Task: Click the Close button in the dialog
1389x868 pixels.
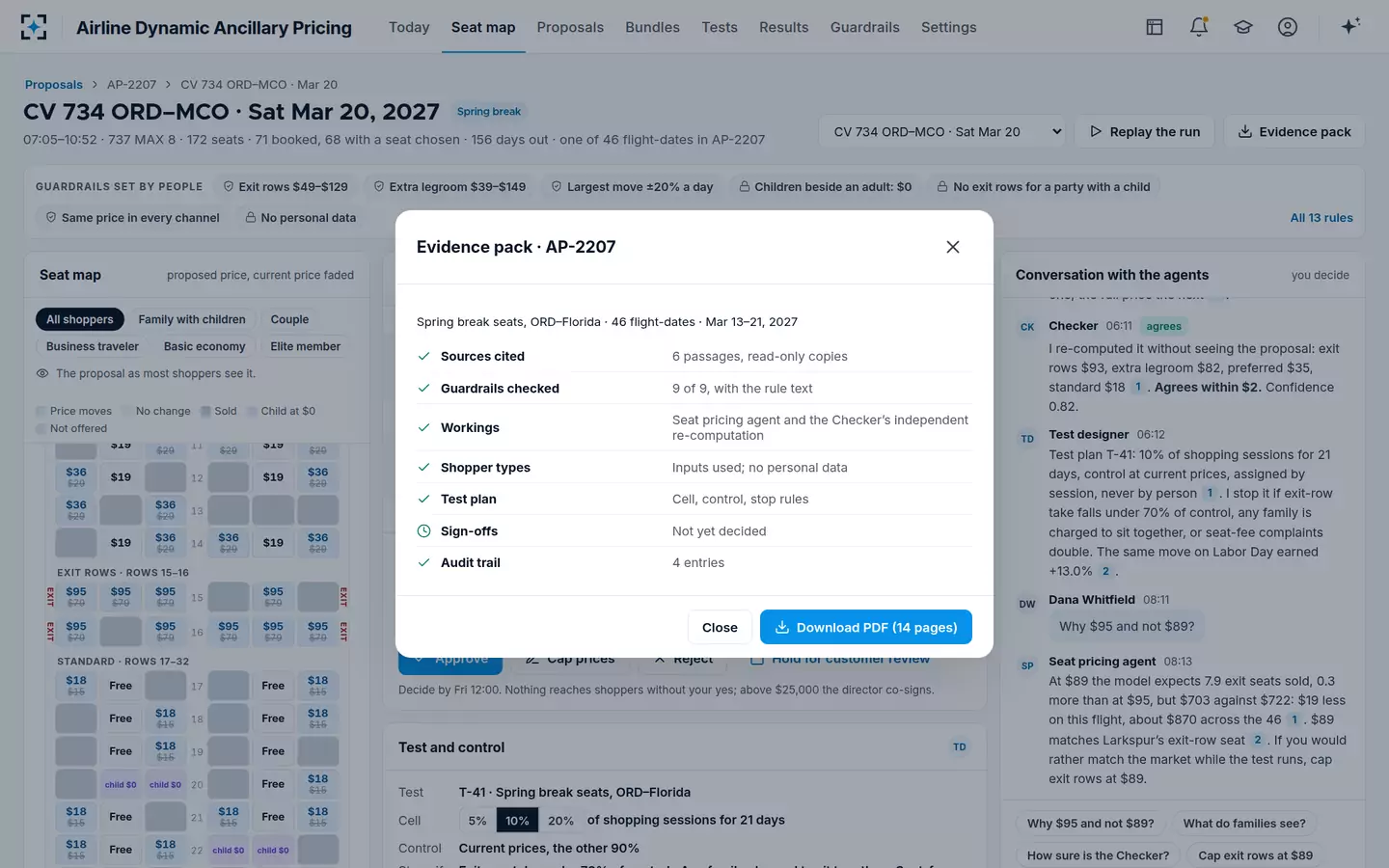Action: (x=720, y=627)
